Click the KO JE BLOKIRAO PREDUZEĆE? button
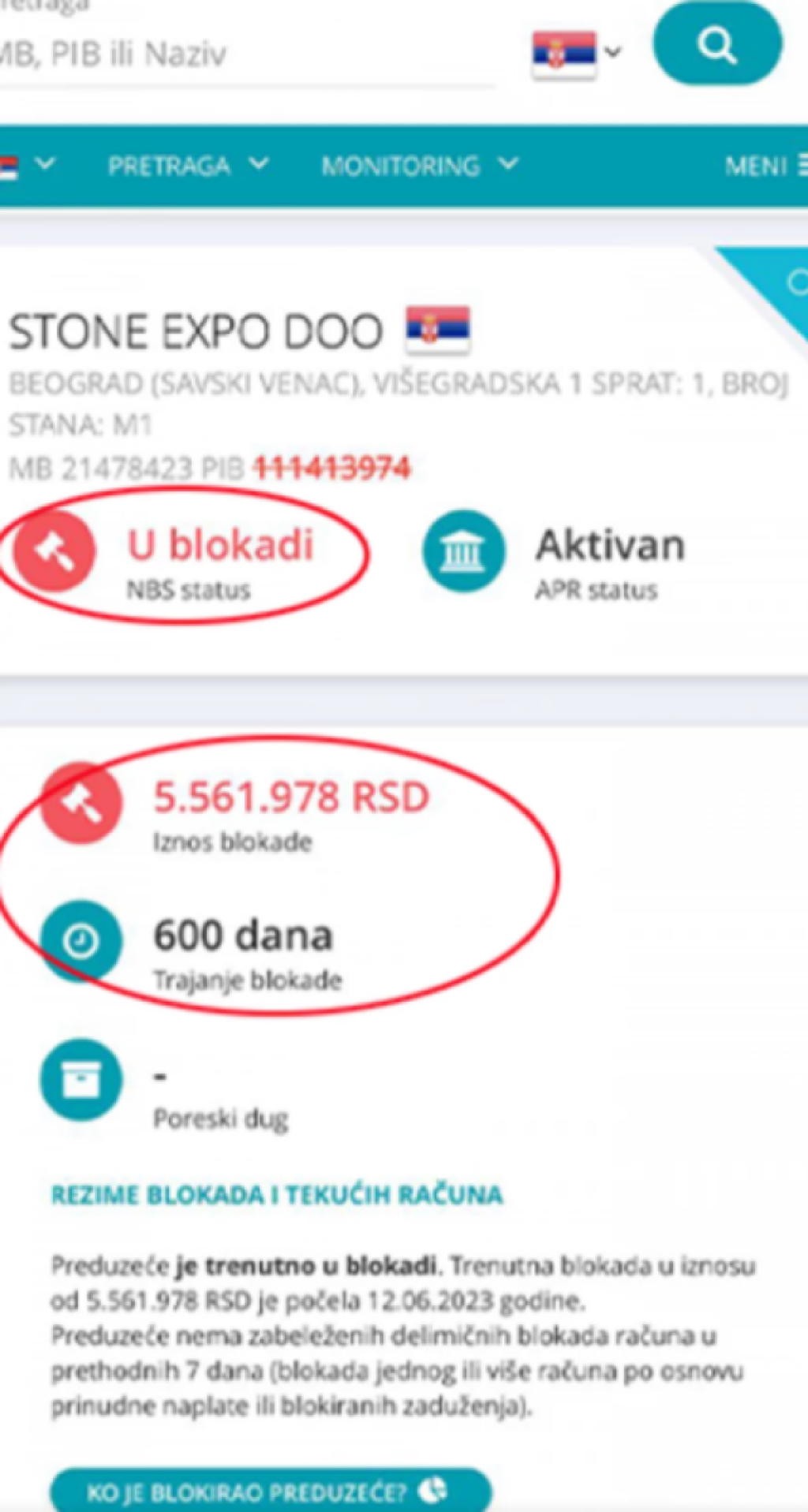Image resolution: width=808 pixels, height=1512 pixels. pos(271,1489)
